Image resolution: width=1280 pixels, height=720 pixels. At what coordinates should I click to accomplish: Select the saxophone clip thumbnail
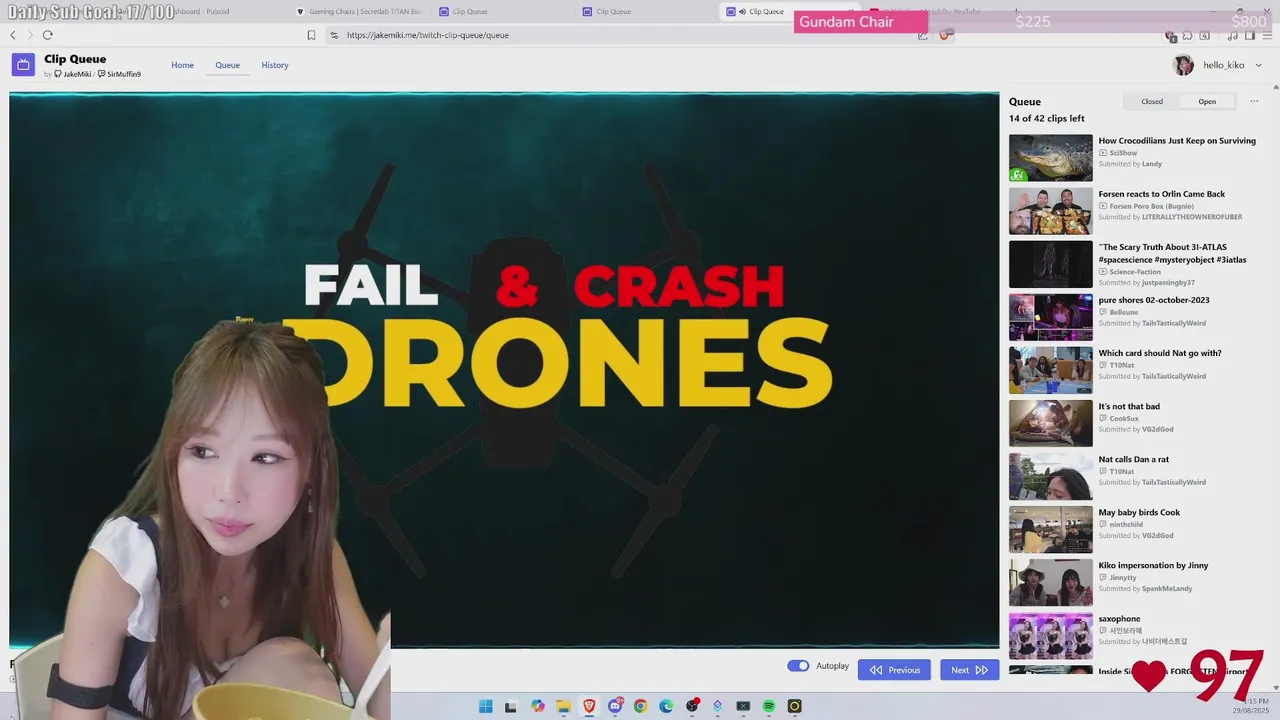point(1050,635)
